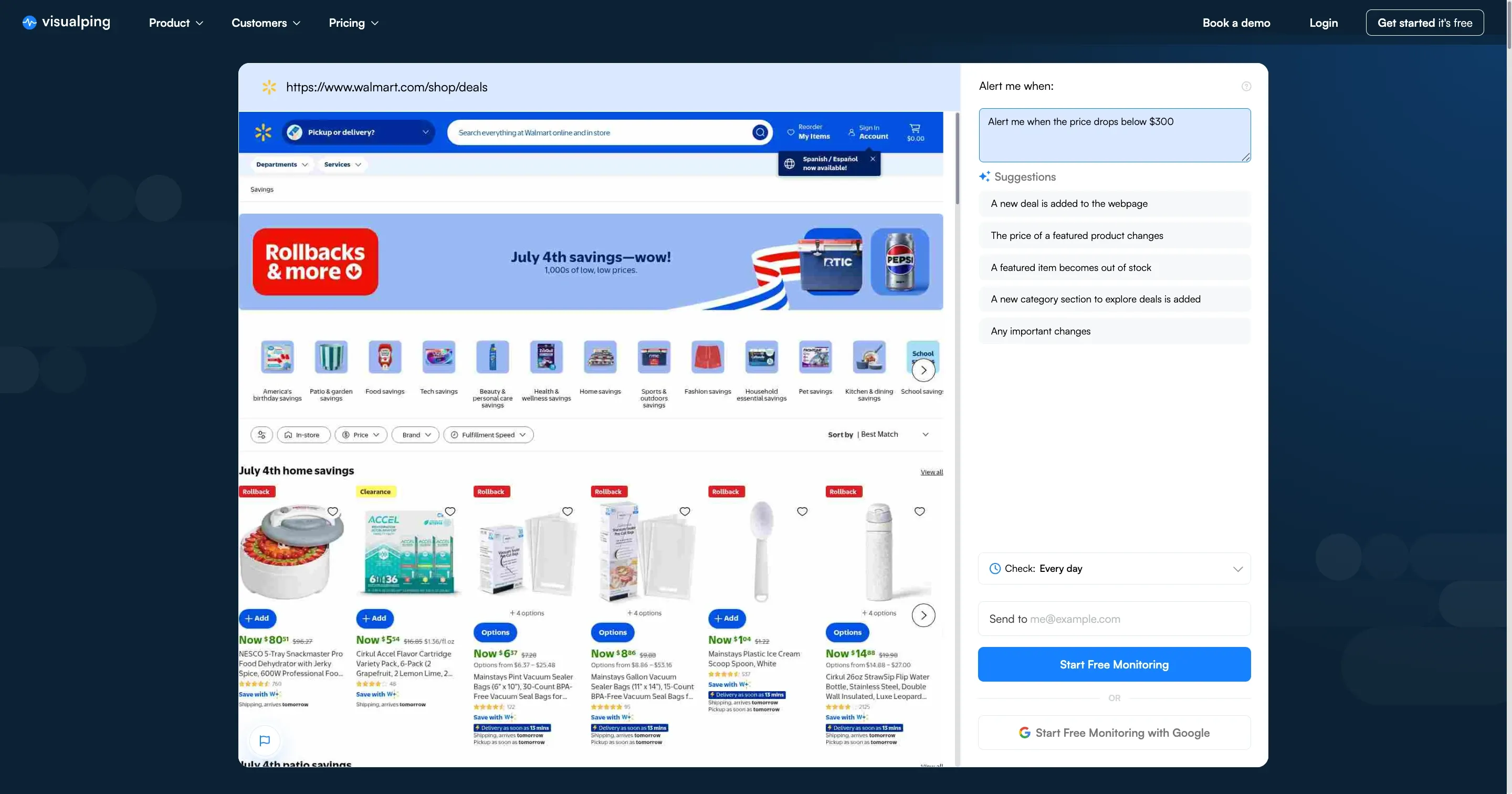The height and width of the screenshot is (794, 1512).
Task: Click Login link
Action: 1324,22
